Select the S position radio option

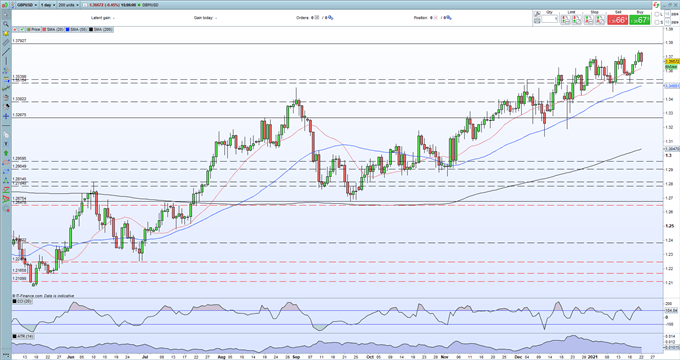(657, 22)
